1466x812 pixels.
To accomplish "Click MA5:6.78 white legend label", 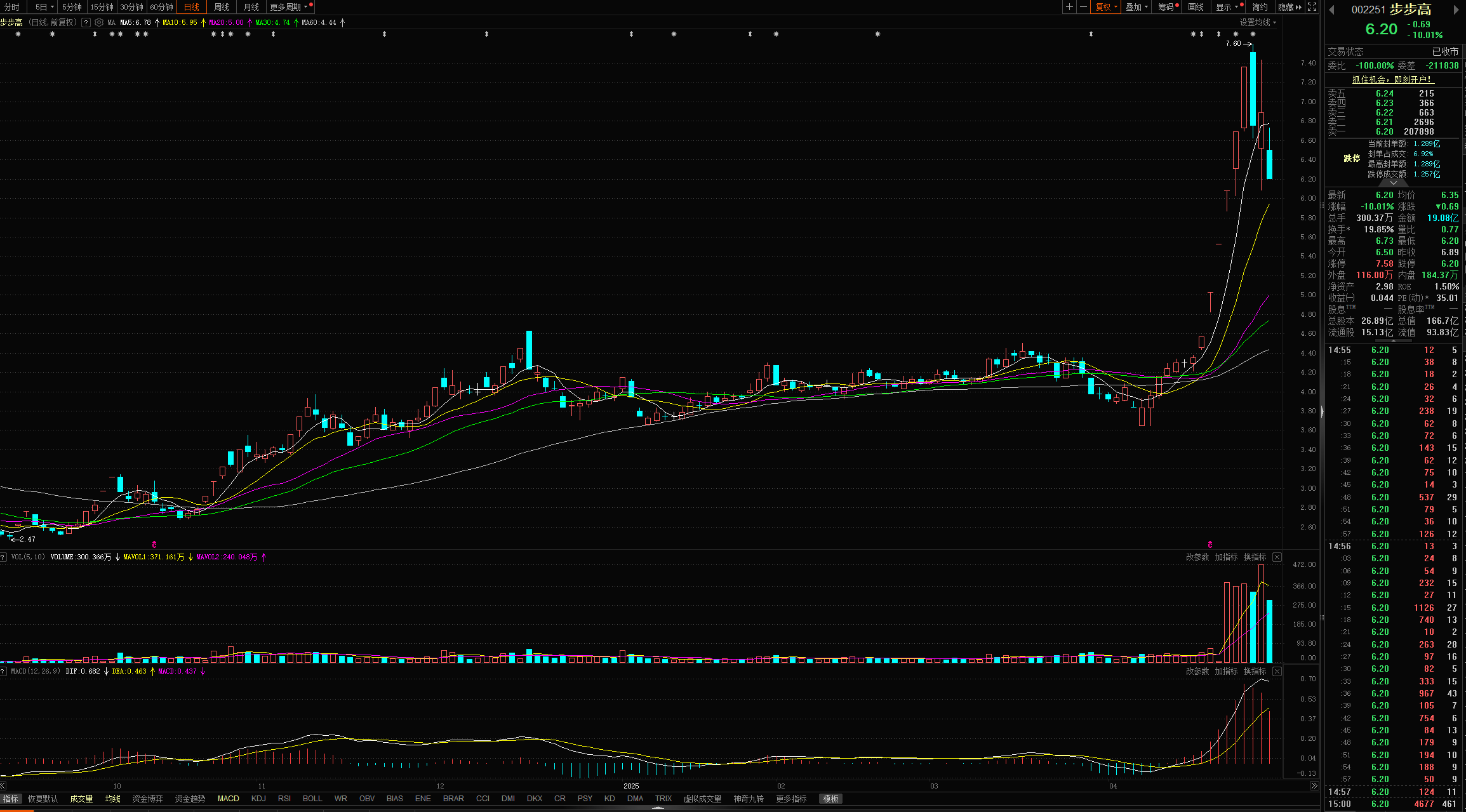I will [x=136, y=22].
